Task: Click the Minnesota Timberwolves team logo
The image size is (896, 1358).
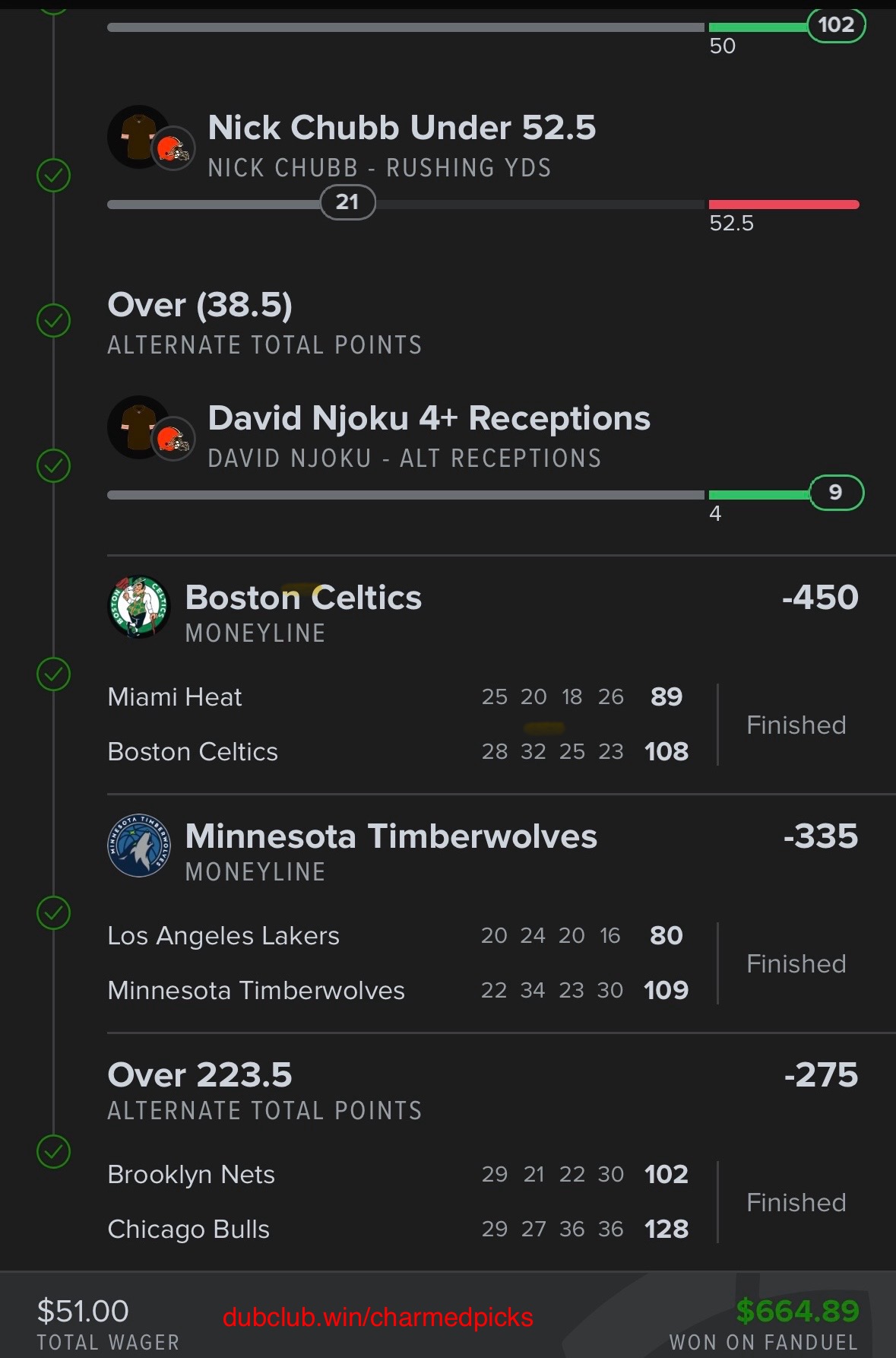Action: pyautogui.click(x=138, y=846)
